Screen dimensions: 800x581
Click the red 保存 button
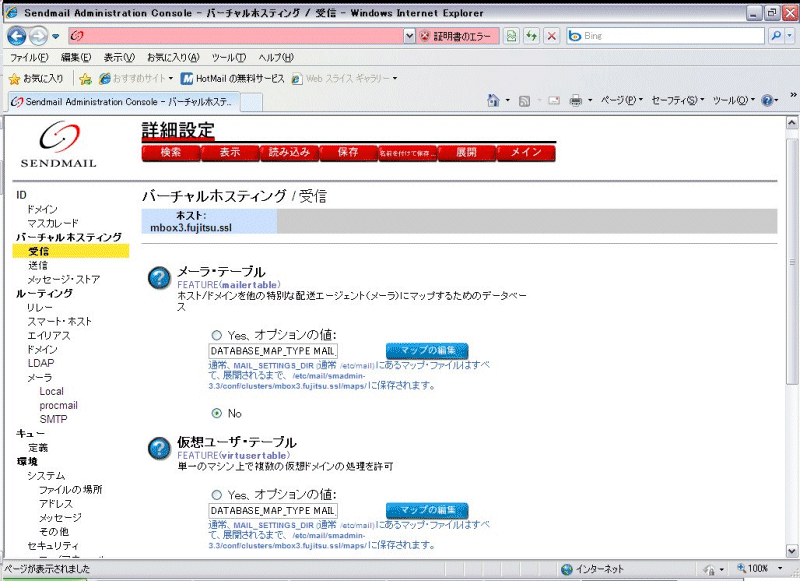point(348,153)
